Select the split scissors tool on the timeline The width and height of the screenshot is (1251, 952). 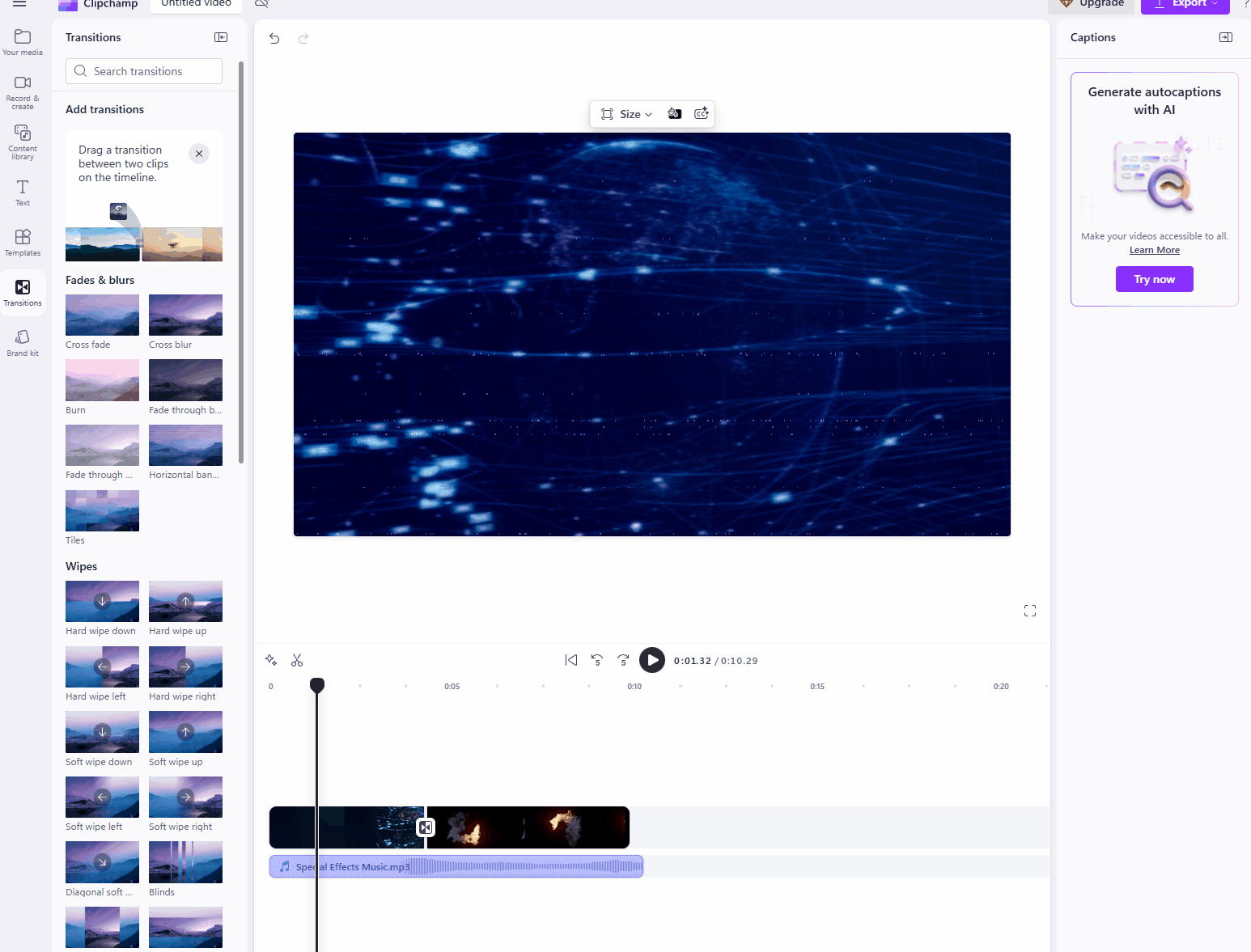pos(297,660)
